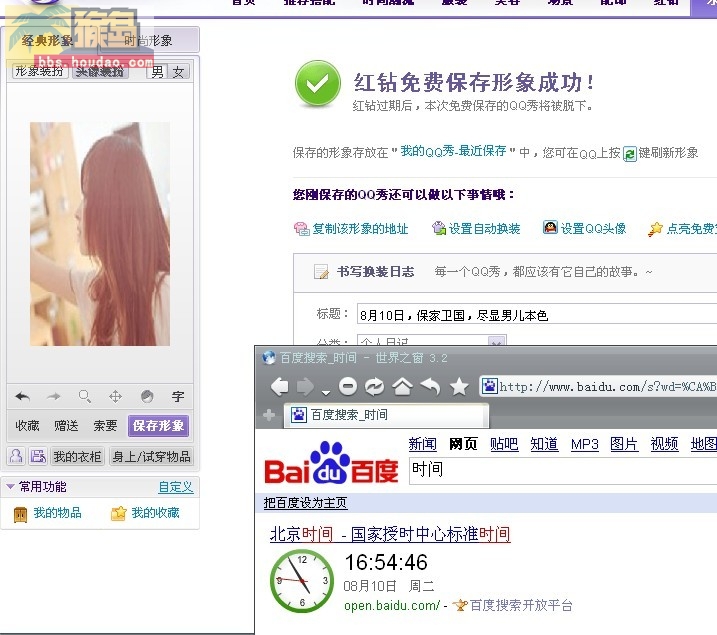Click the picture frame icon beside 我的衣柜

[x=38, y=456]
